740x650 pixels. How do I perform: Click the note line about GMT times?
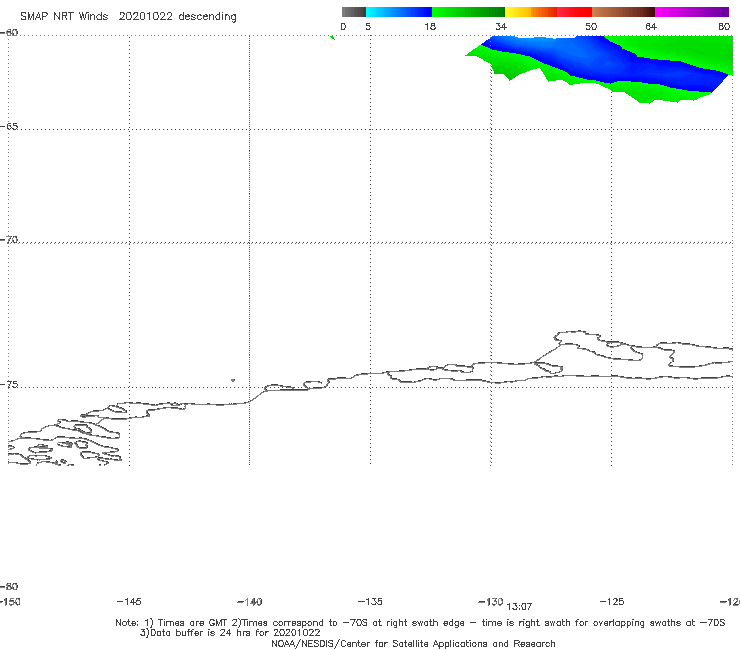pyautogui.click(x=420, y=623)
